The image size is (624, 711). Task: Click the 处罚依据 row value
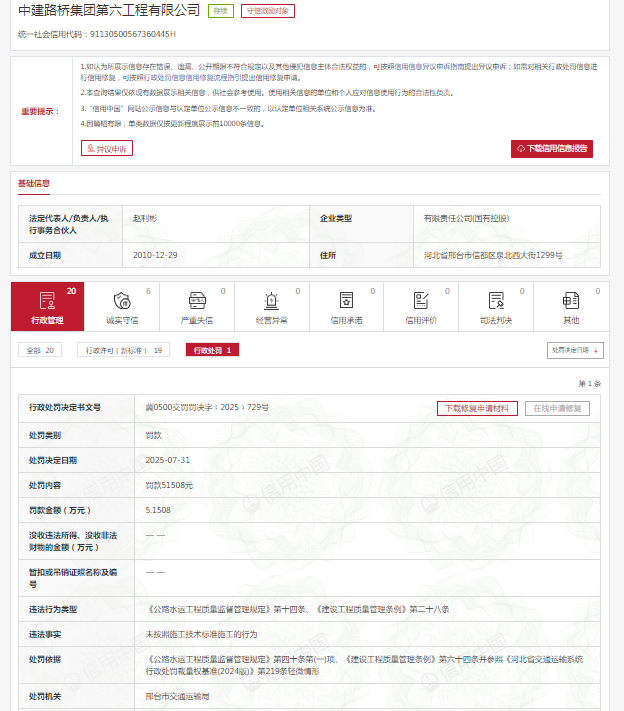coord(365,665)
